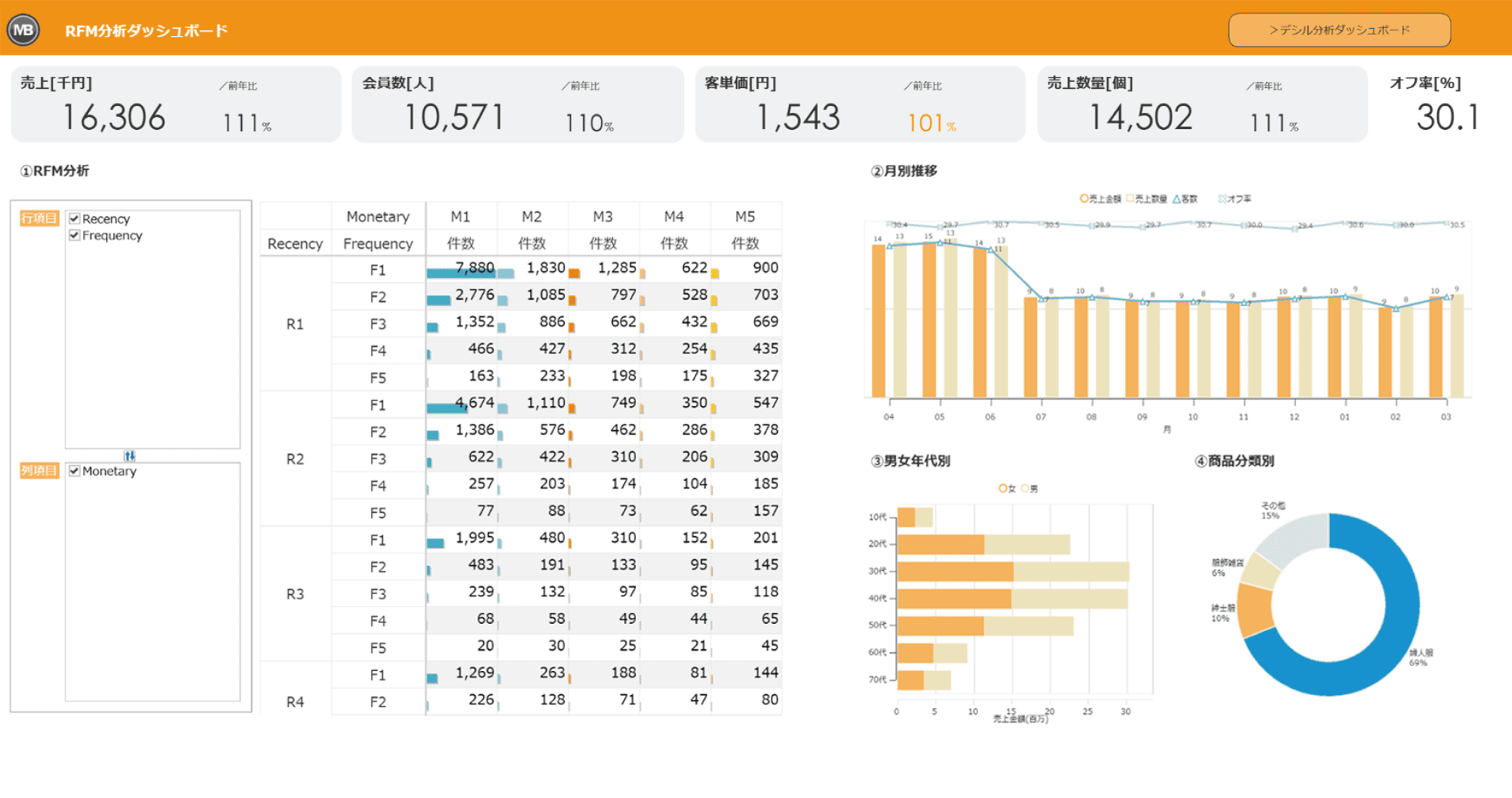Click the 女 legend circle icon
1512x798 pixels.
click(x=1003, y=489)
